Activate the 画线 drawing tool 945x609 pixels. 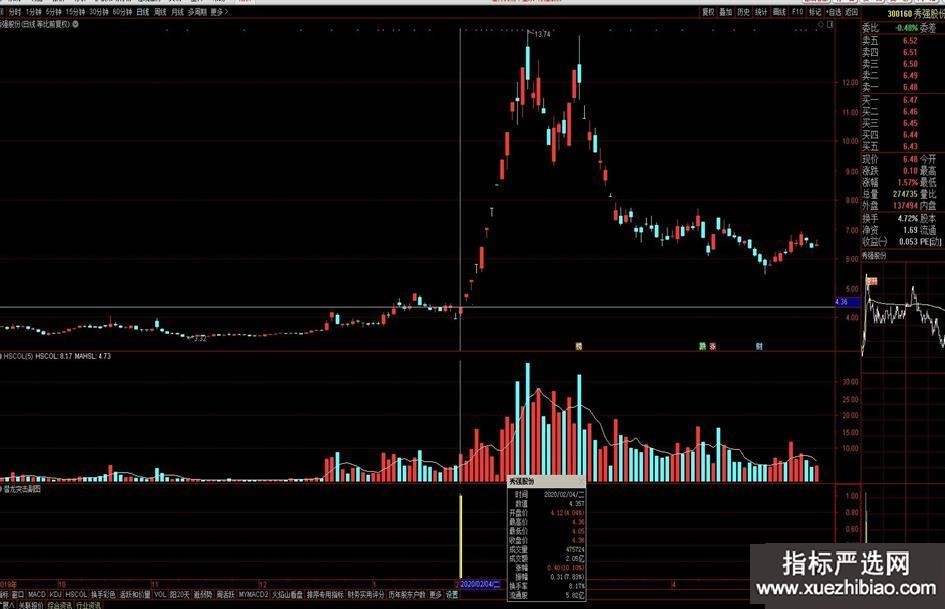779,11
